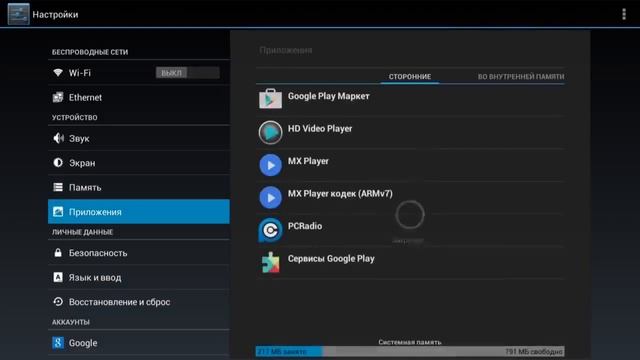Screen dimensions: 640x360
Task: Open the Безопасность settings
Action: pos(139,253)
